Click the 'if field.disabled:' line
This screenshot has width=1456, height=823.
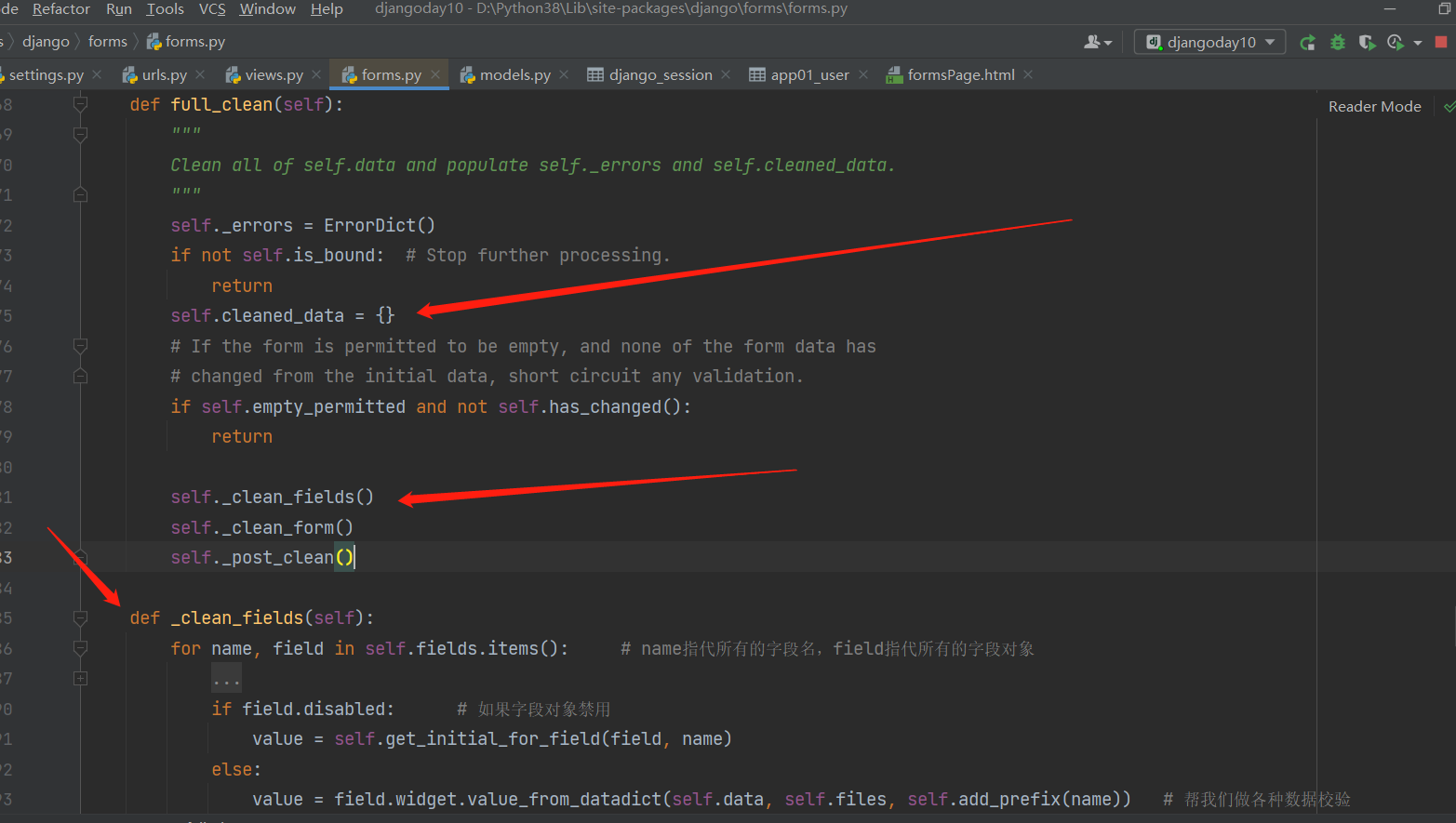(x=302, y=710)
